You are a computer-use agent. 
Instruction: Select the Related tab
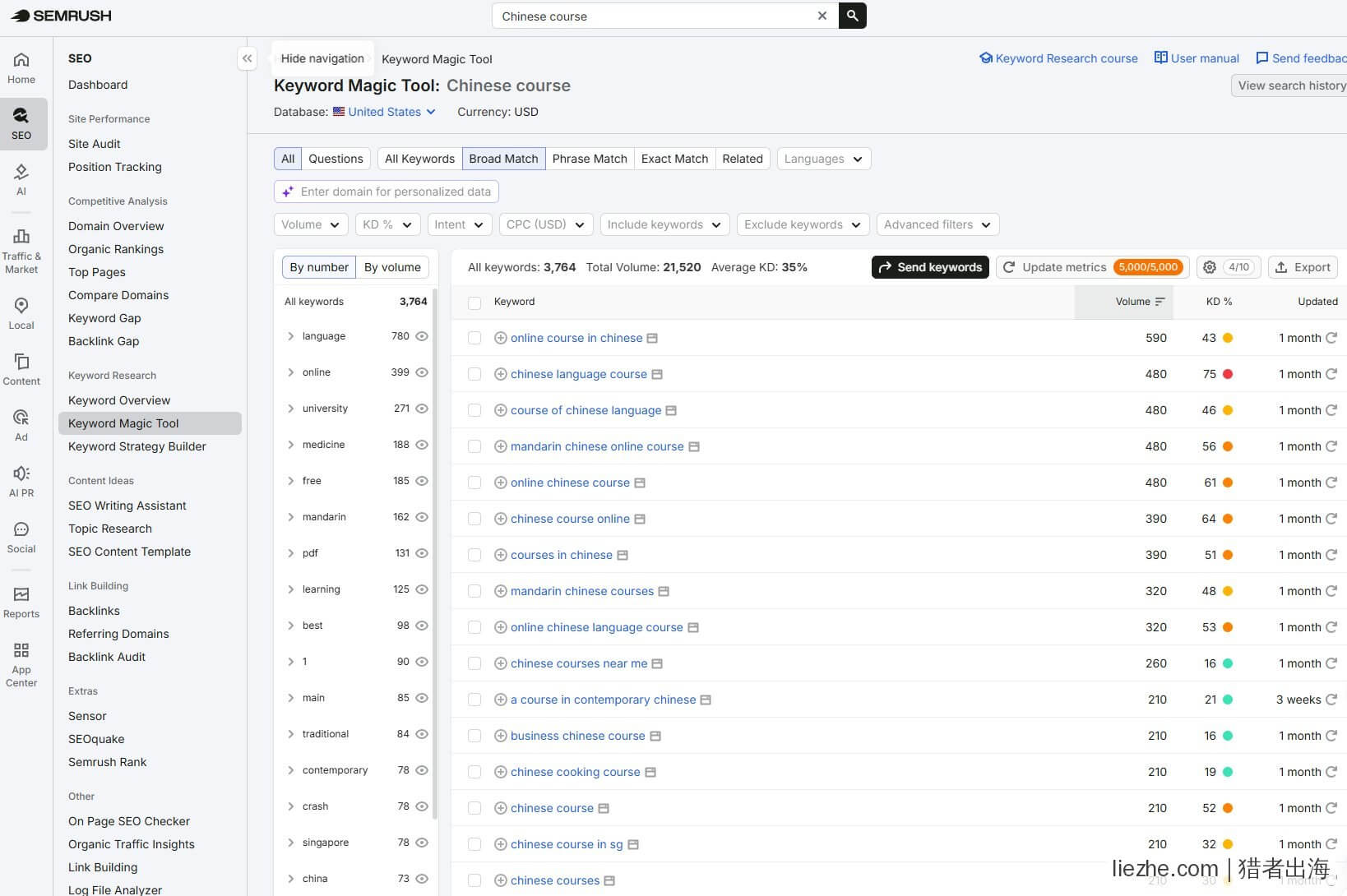tap(743, 159)
